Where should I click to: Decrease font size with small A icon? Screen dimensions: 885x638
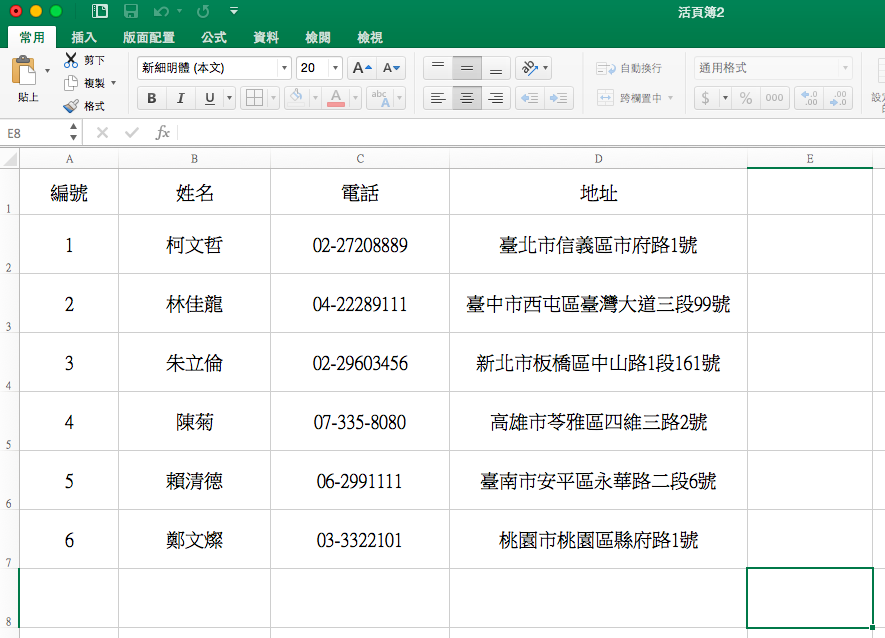click(391, 68)
